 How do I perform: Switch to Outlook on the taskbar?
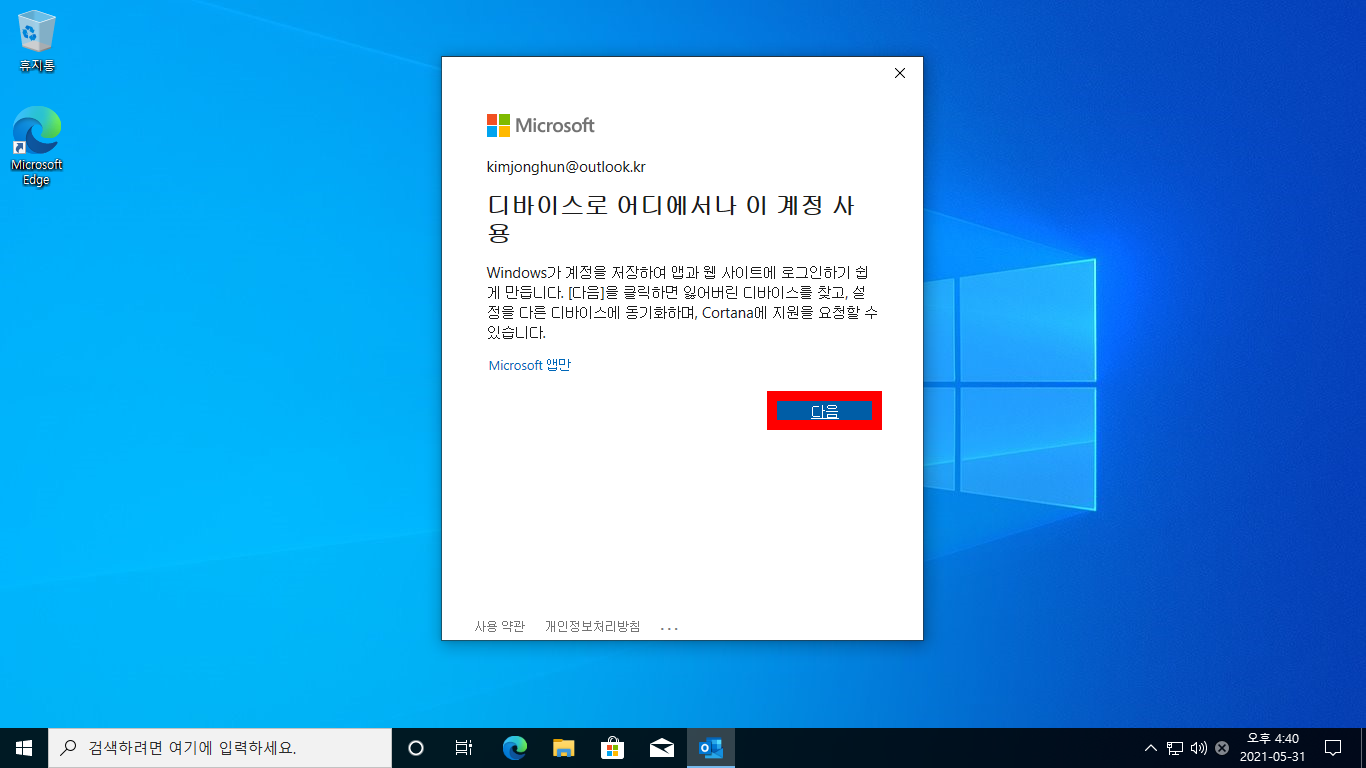tap(711, 748)
